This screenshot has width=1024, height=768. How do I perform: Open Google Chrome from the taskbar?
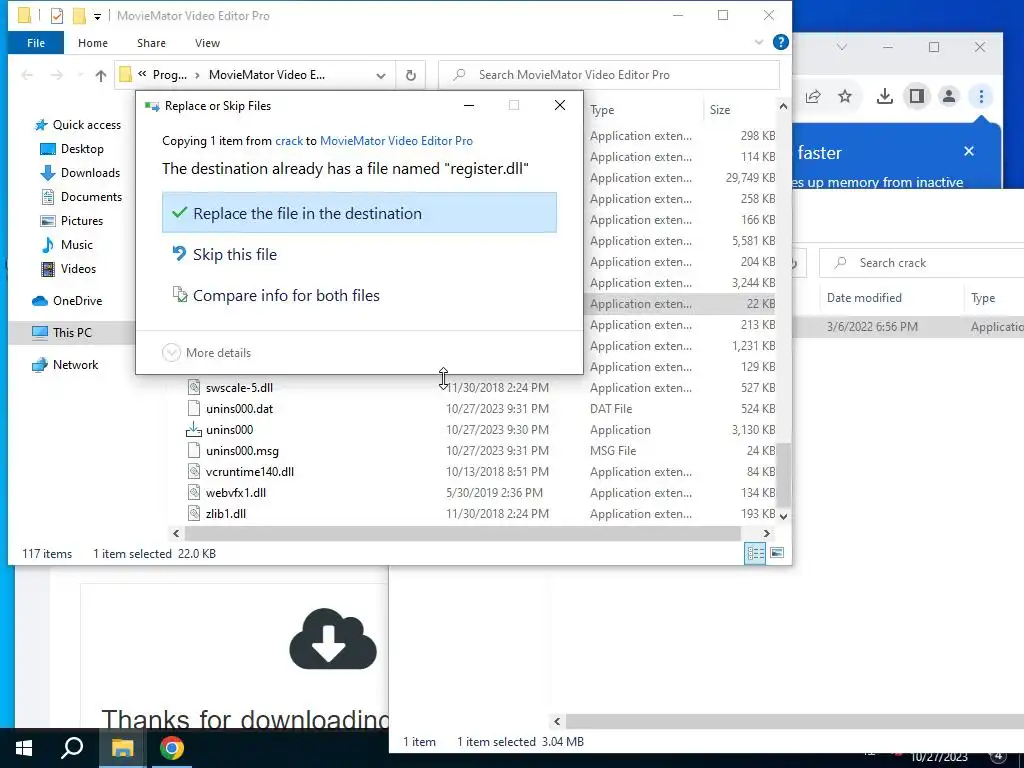172,748
